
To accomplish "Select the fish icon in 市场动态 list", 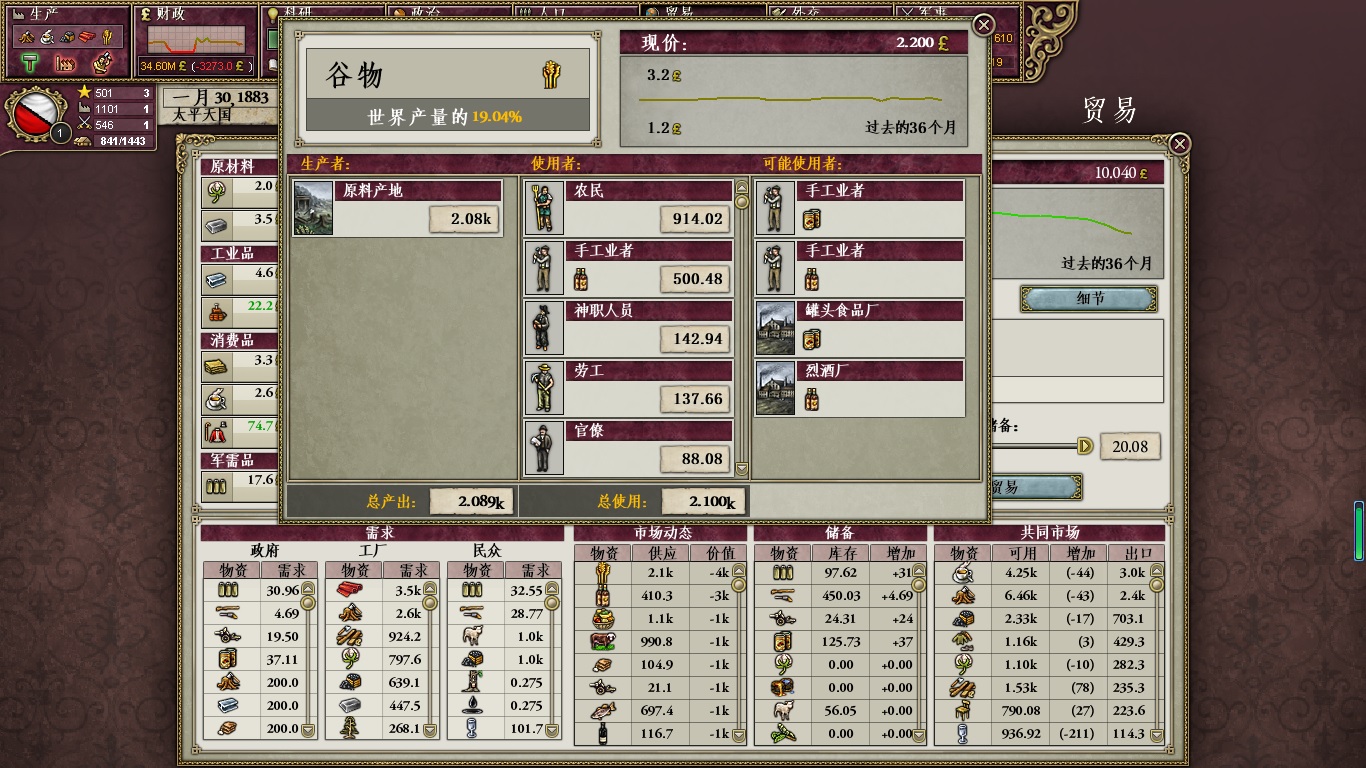I will tap(602, 711).
